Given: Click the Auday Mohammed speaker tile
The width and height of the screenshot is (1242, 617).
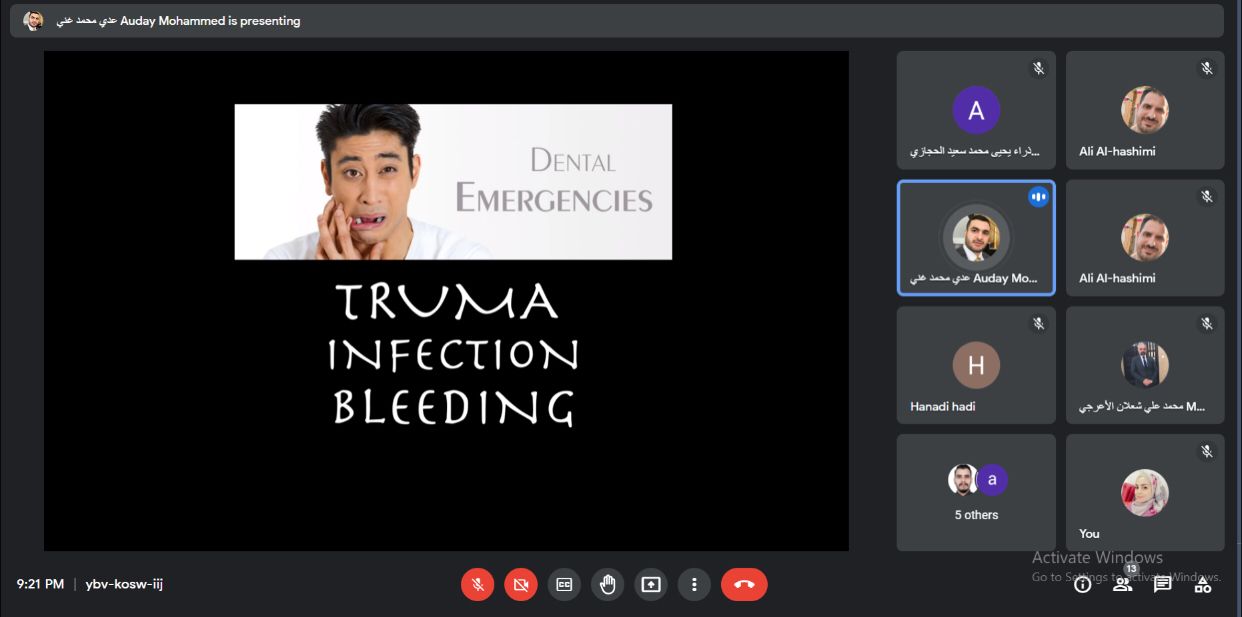Looking at the screenshot, I should (x=976, y=238).
